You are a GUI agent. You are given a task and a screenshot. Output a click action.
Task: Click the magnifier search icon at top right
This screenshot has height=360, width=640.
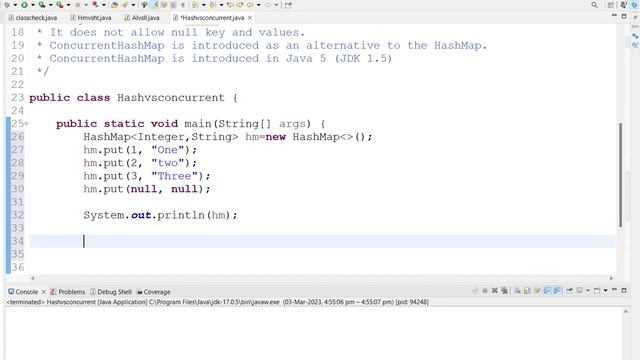594,5
